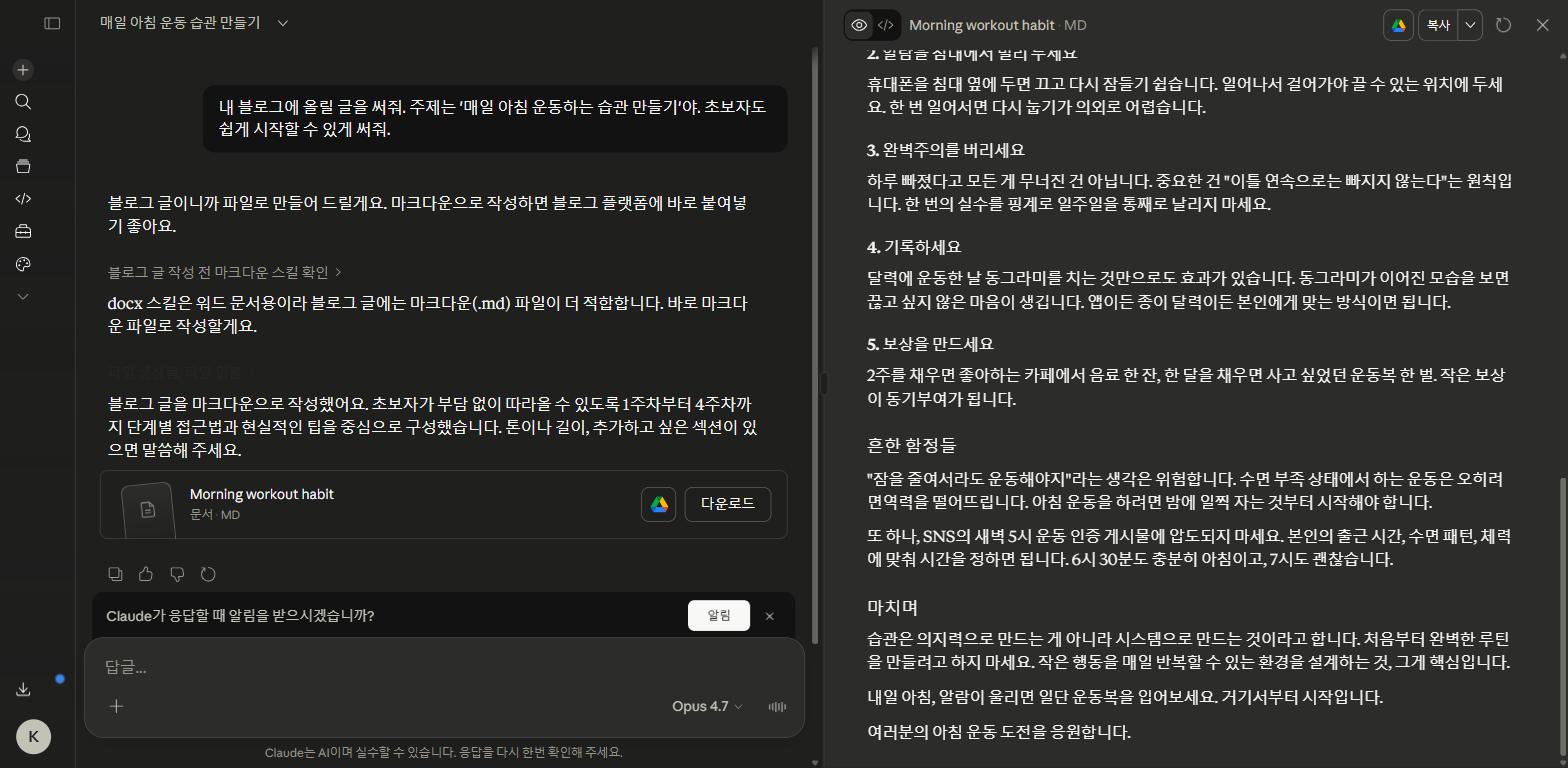Click the 다운로드 button
1568x768 pixels.
(x=727, y=504)
